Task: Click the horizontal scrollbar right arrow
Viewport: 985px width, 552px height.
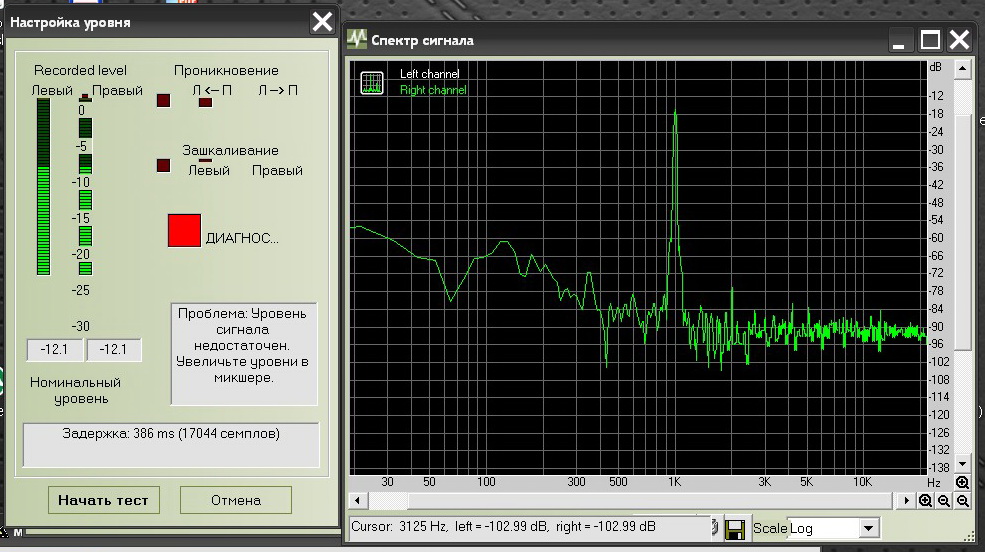Action: coord(906,501)
